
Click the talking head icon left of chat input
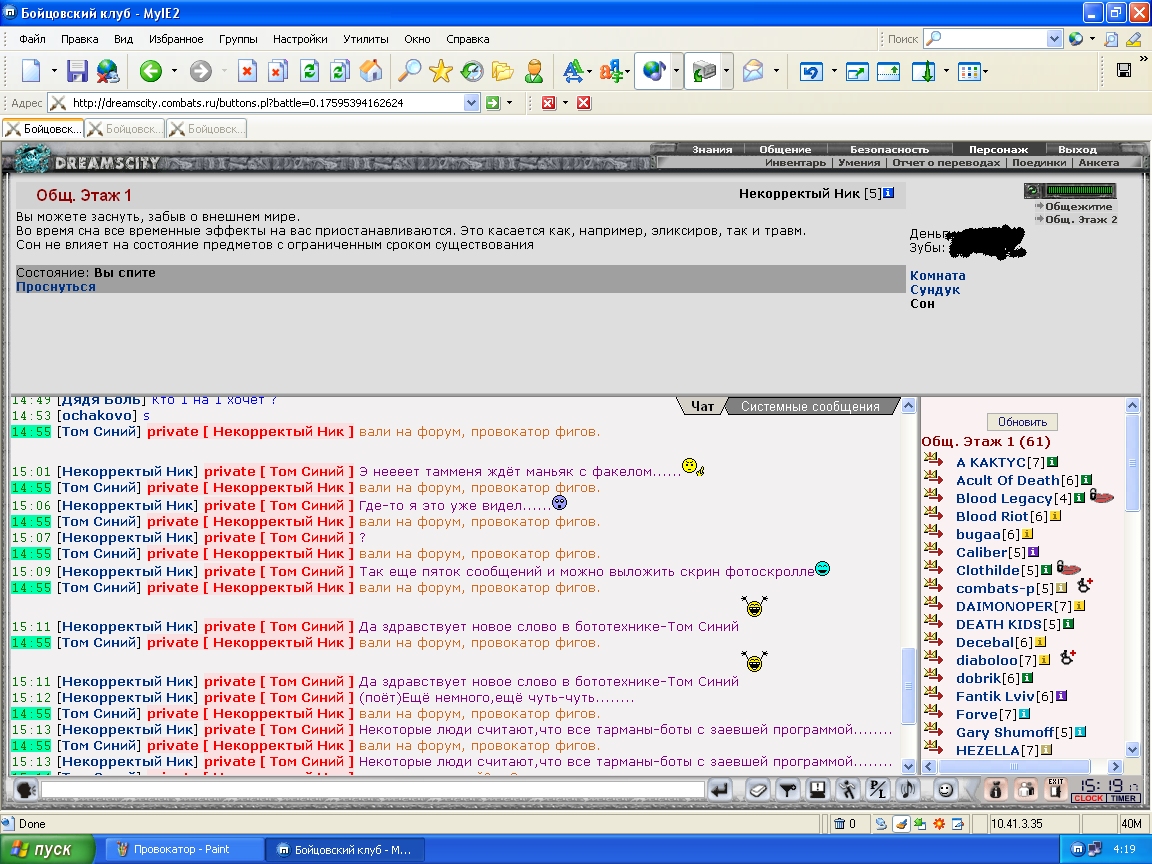pyautogui.click(x=26, y=790)
